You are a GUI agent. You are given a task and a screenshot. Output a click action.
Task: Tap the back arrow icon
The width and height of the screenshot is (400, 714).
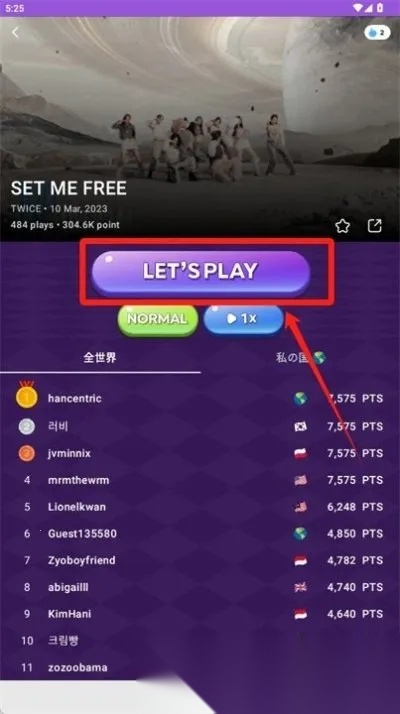coord(15,33)
